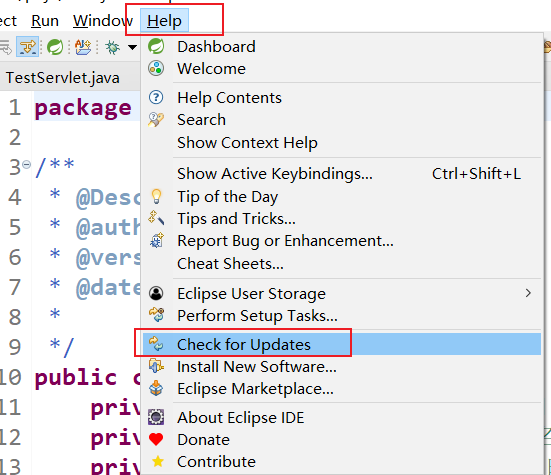Select Dashboard from the Help menu
Image resolution: width=551 pixels, height=475 pixels.
pos(216,47)
